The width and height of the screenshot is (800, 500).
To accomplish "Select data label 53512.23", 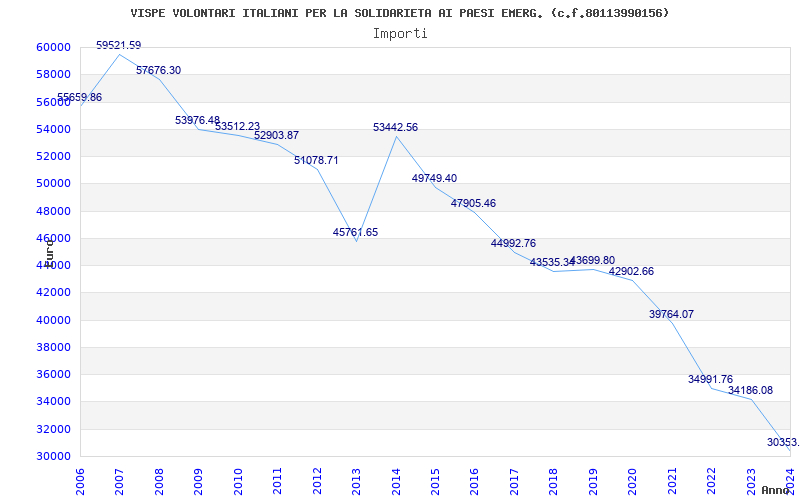I will click(237, 127).
